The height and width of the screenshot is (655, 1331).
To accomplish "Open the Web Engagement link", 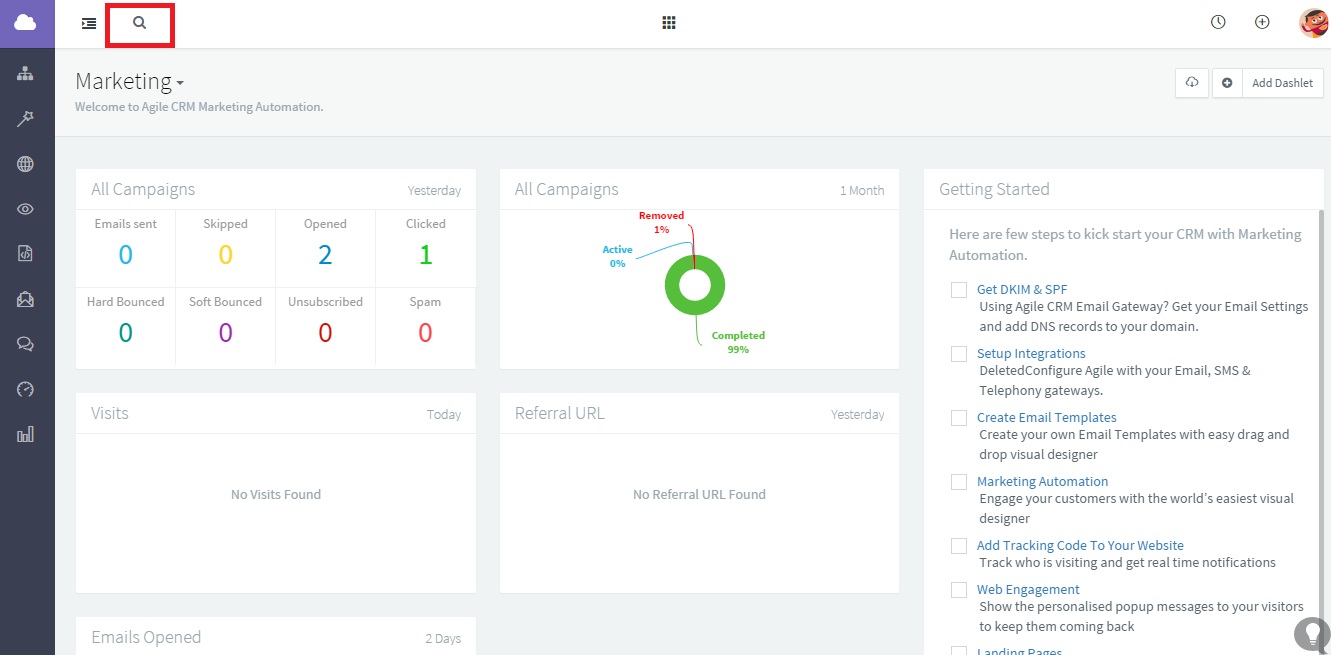I will coord(1028,590).
